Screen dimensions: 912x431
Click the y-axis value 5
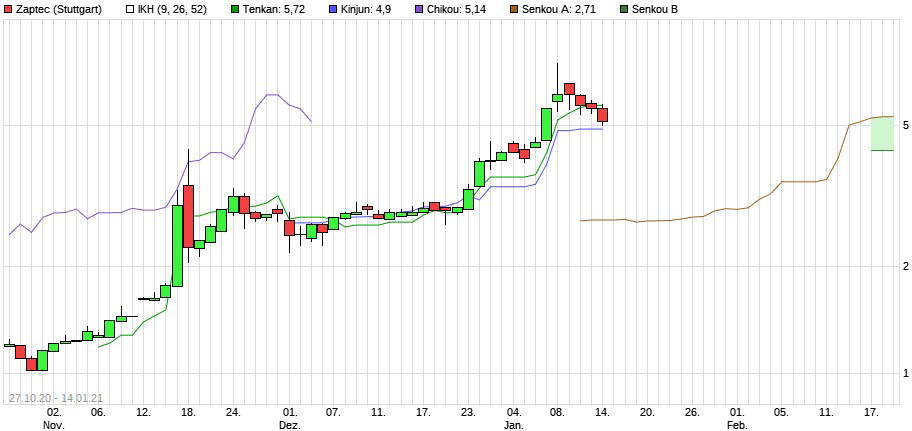[x=904, y=126]
